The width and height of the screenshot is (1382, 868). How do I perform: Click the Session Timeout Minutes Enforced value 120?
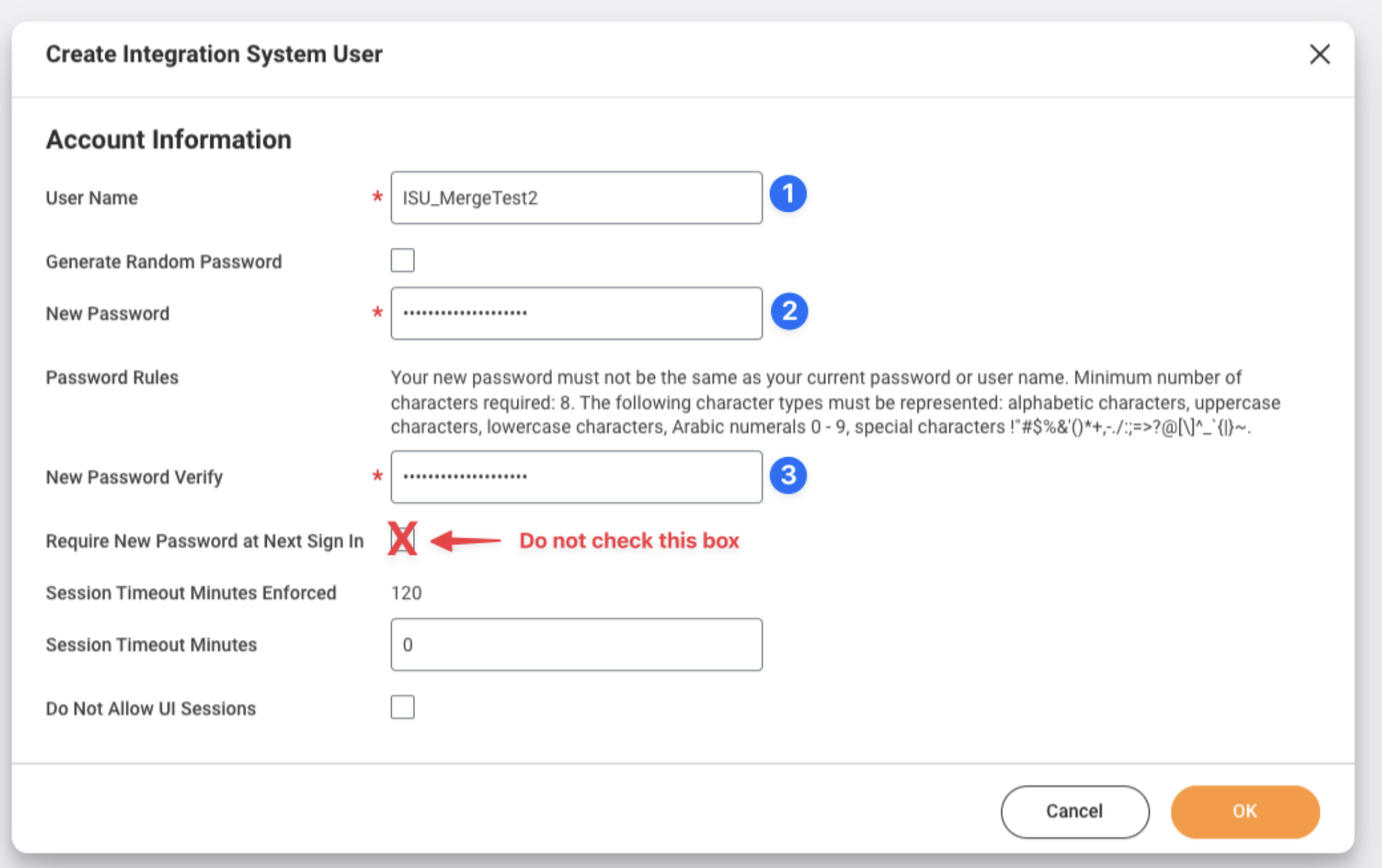tap(406, 593)
